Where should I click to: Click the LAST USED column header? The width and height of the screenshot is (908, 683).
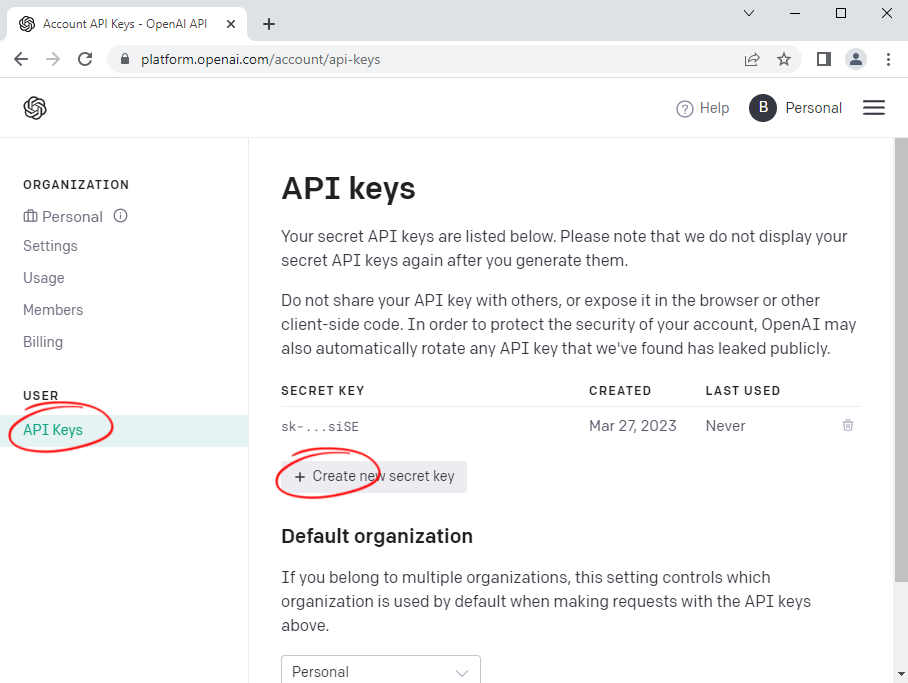point(742,391)
